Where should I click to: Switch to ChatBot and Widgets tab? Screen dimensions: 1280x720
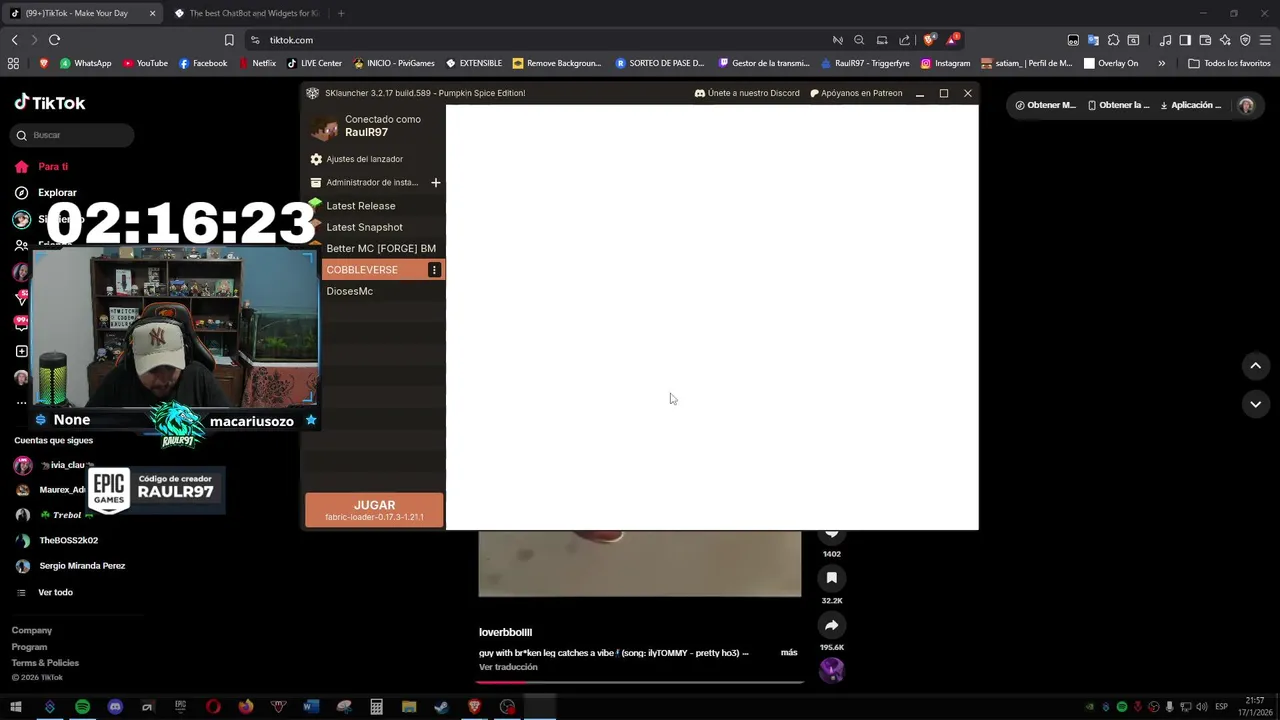point(245,13)
